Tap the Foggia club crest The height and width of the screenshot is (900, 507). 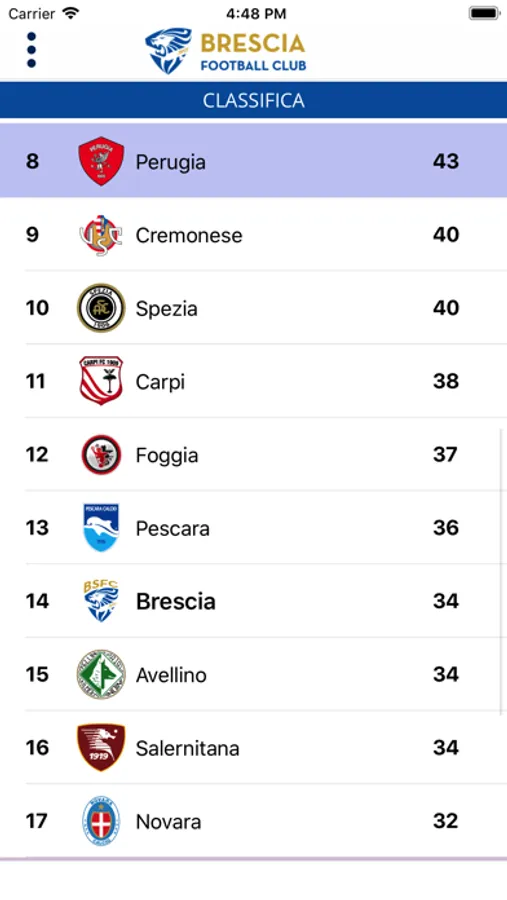[101, 455]
